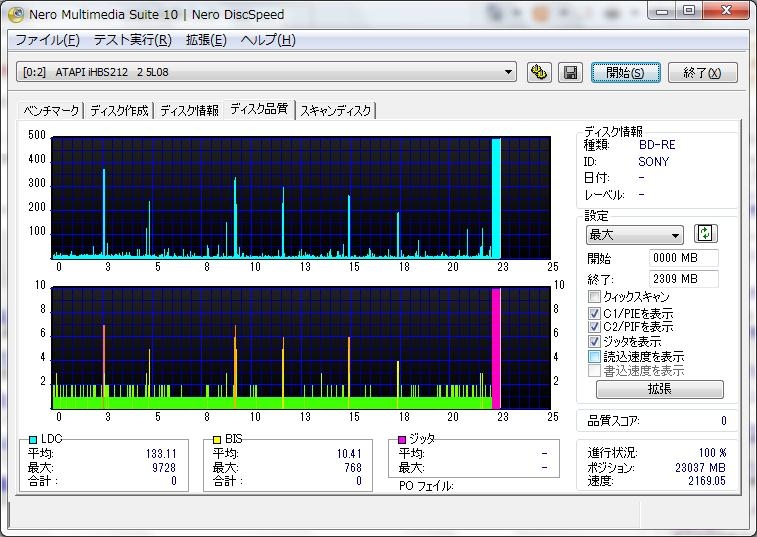The height and width of the screenshot is (537, 757).
Task: Switch to the ディスク作成 tab
Action: 119,111
